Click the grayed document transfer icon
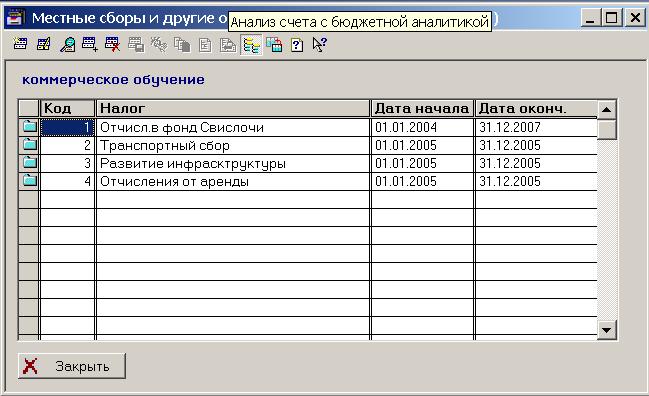Screen dimensions: 649x396 coord(228,45)
